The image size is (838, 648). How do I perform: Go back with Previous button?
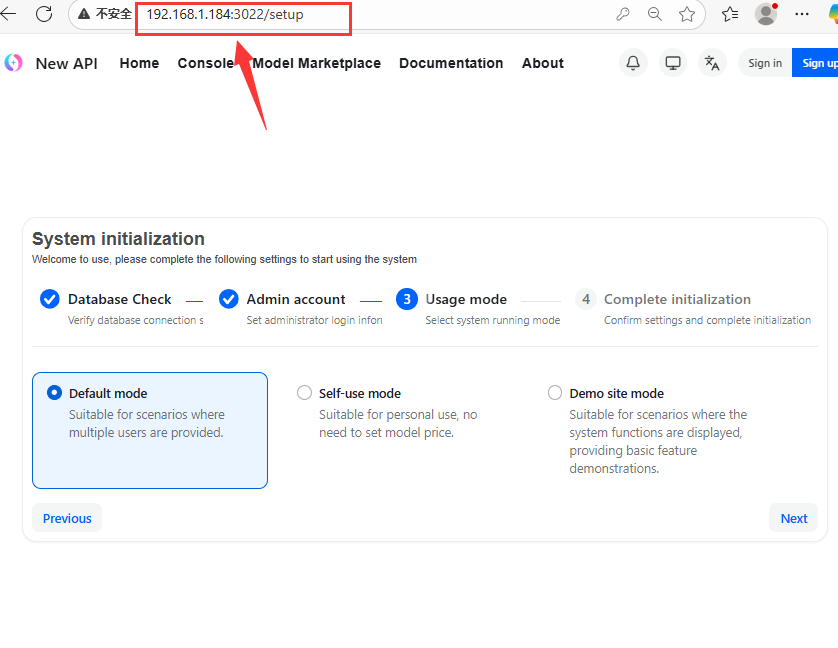point(67,518)
